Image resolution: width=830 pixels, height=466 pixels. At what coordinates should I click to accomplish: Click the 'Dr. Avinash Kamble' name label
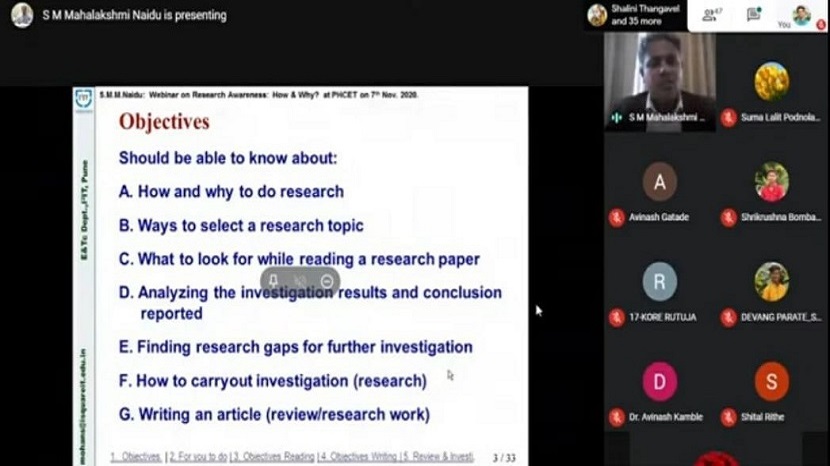coord(666,417)
